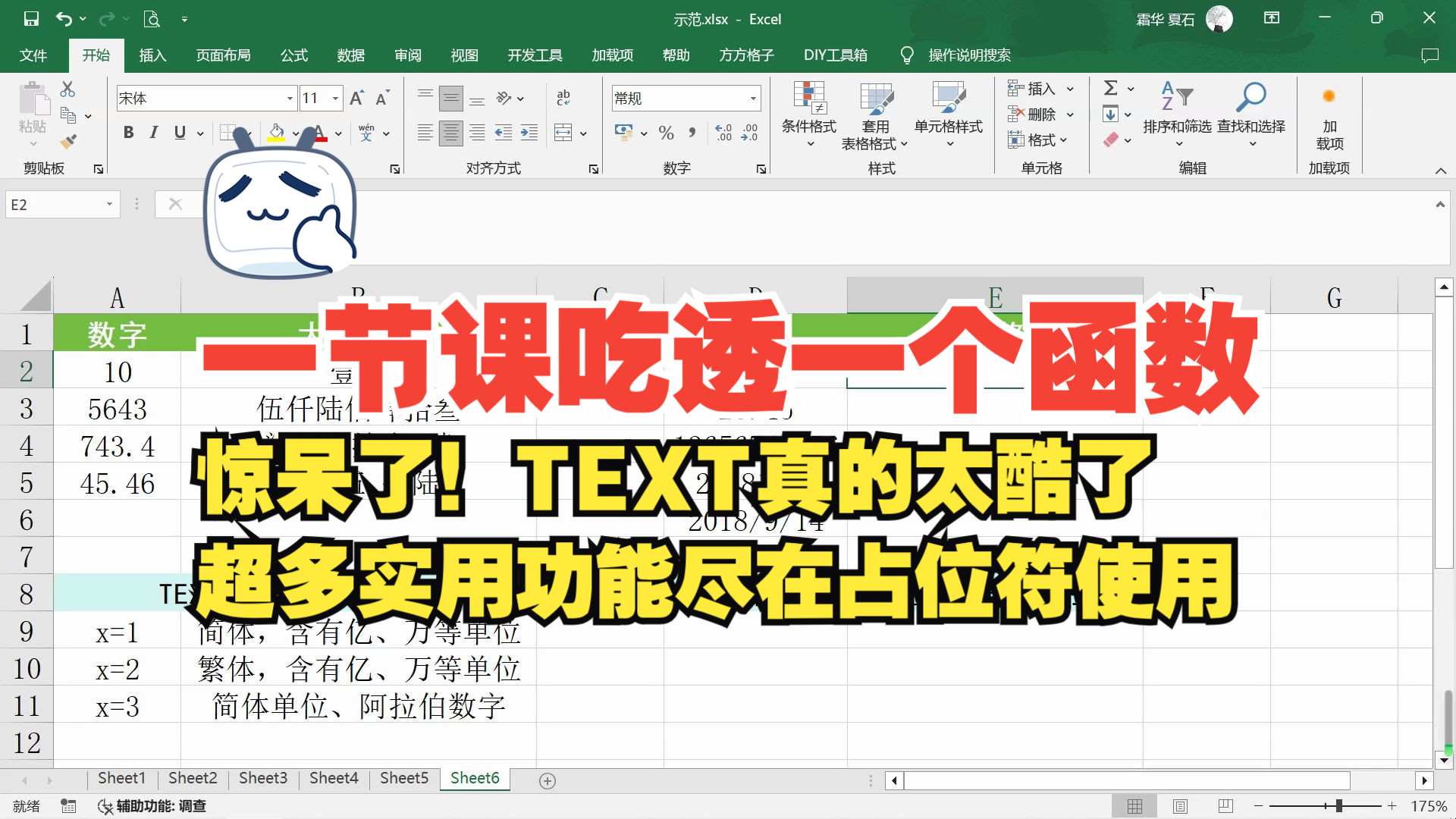This screenshot has width=1456, height=819.
Task: Click Increase Font Size icon
Action: pyautogui.click(x=356, y=98)
